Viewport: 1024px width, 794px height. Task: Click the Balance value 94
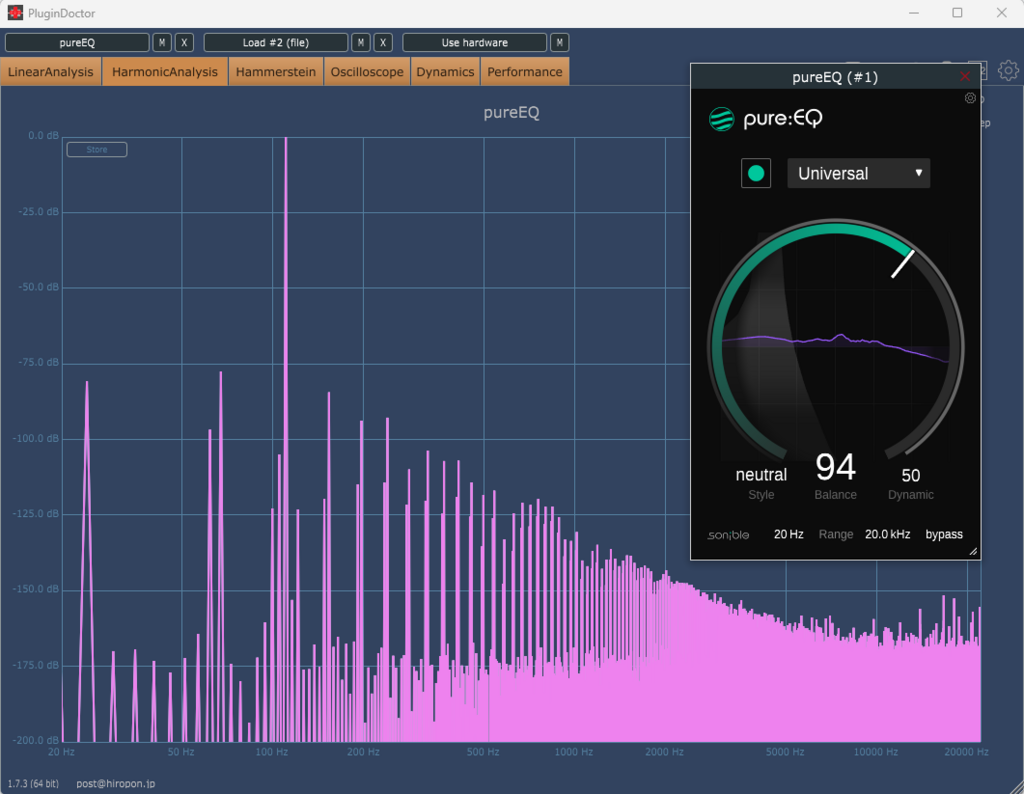[x=835, y=467]
